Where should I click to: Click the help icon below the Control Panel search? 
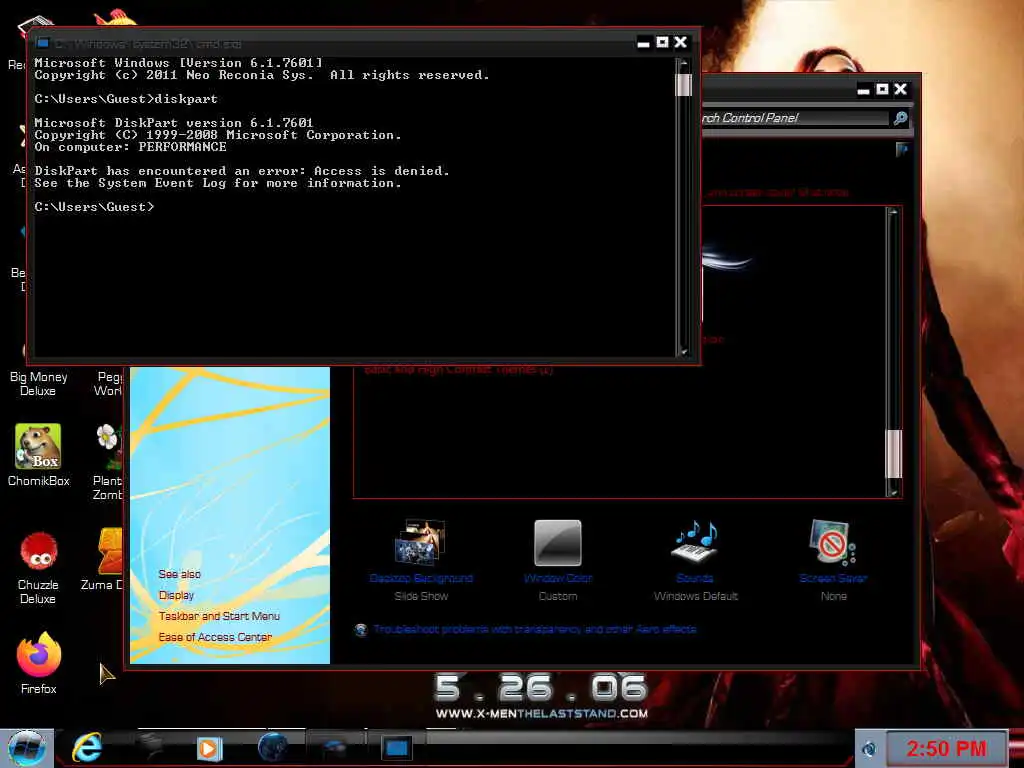pyautogui.click(x=902, y=150)
